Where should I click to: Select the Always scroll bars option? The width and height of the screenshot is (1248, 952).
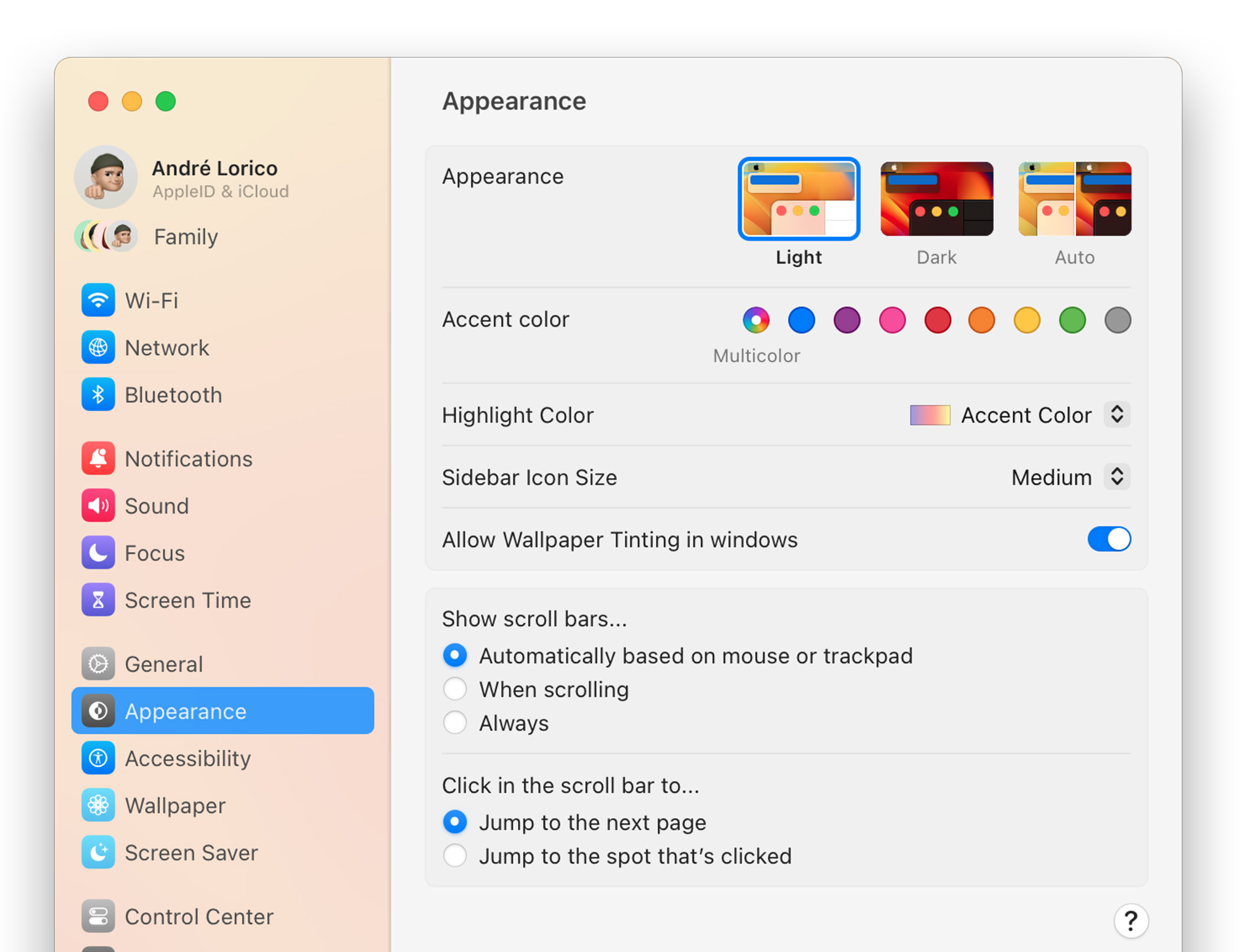455,723
